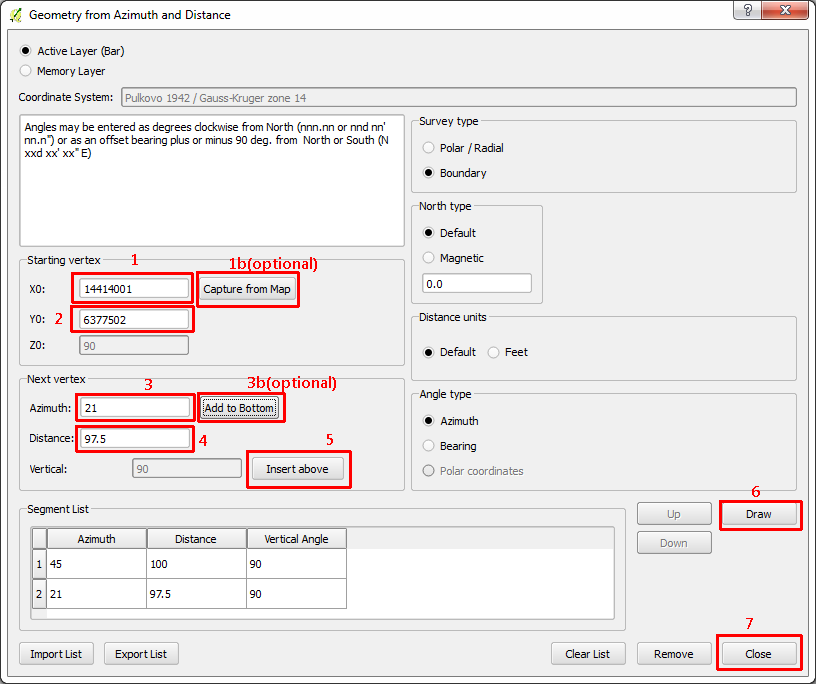Click row 2 azimuth cell showing 21

pos(97,594)
